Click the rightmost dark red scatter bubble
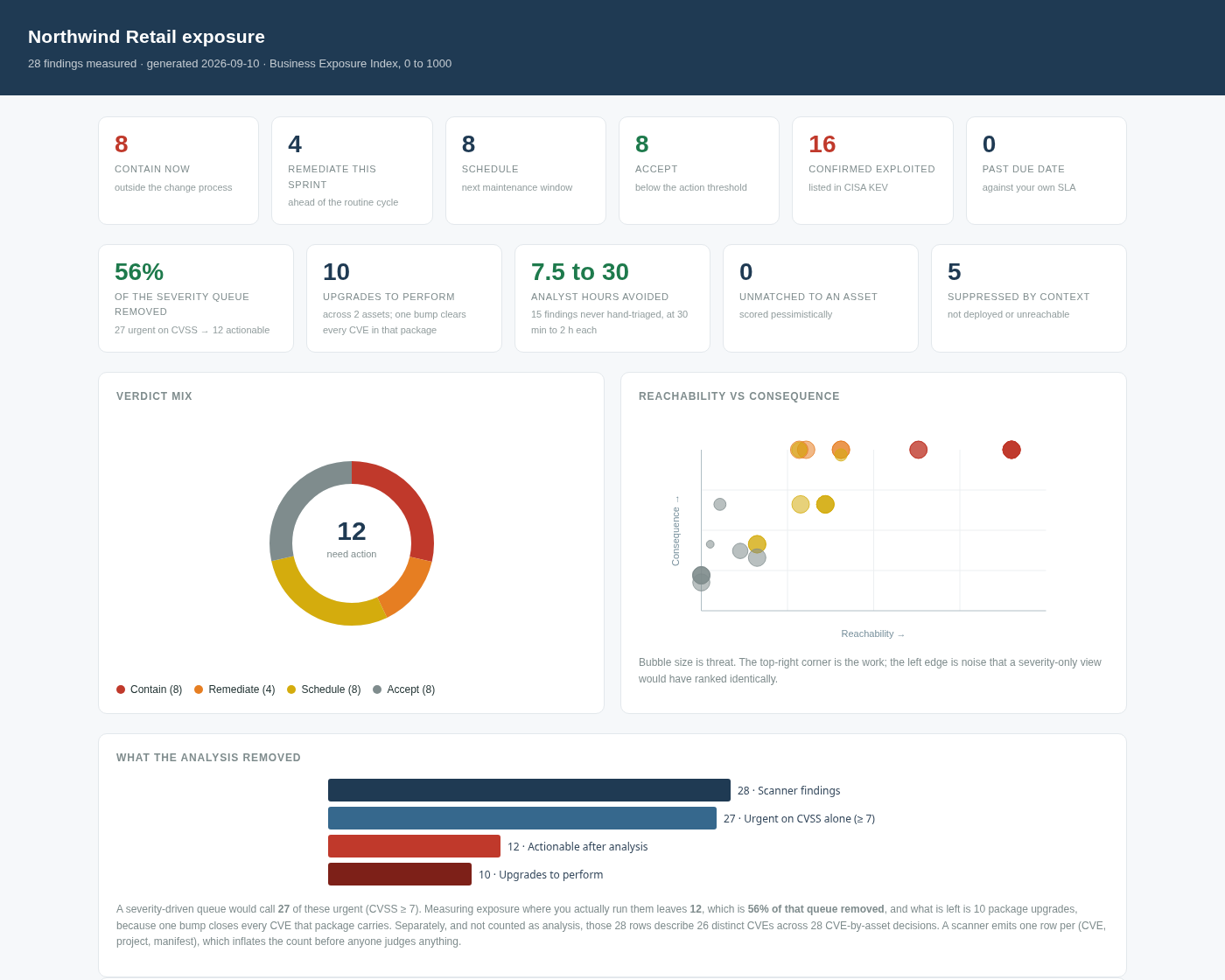Image resolution: width=1225 pixels, height=980 pixels. pyautogui.click(x=1011, y=450)
